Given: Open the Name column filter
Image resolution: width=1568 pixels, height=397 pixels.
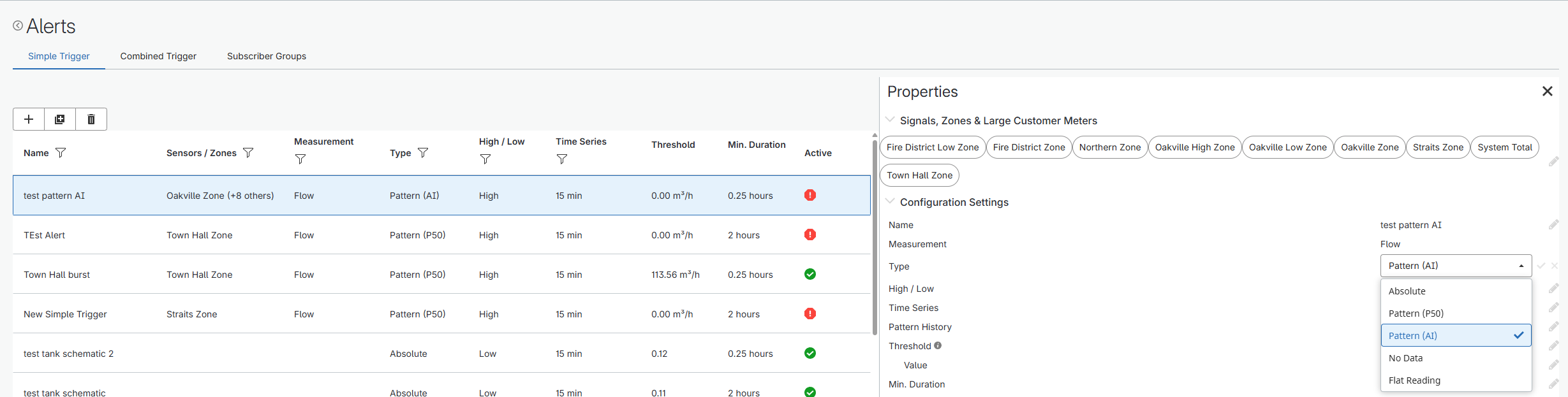Looking at the screenshot, I should tap(61, 153).
